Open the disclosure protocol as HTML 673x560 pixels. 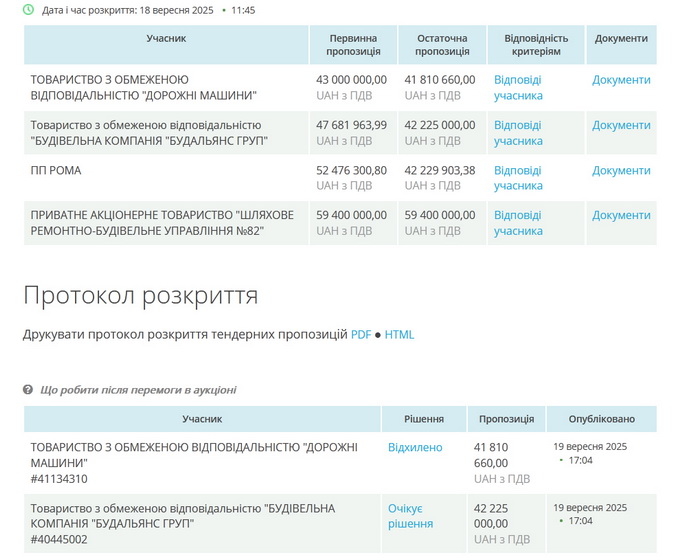coord(399,335)
